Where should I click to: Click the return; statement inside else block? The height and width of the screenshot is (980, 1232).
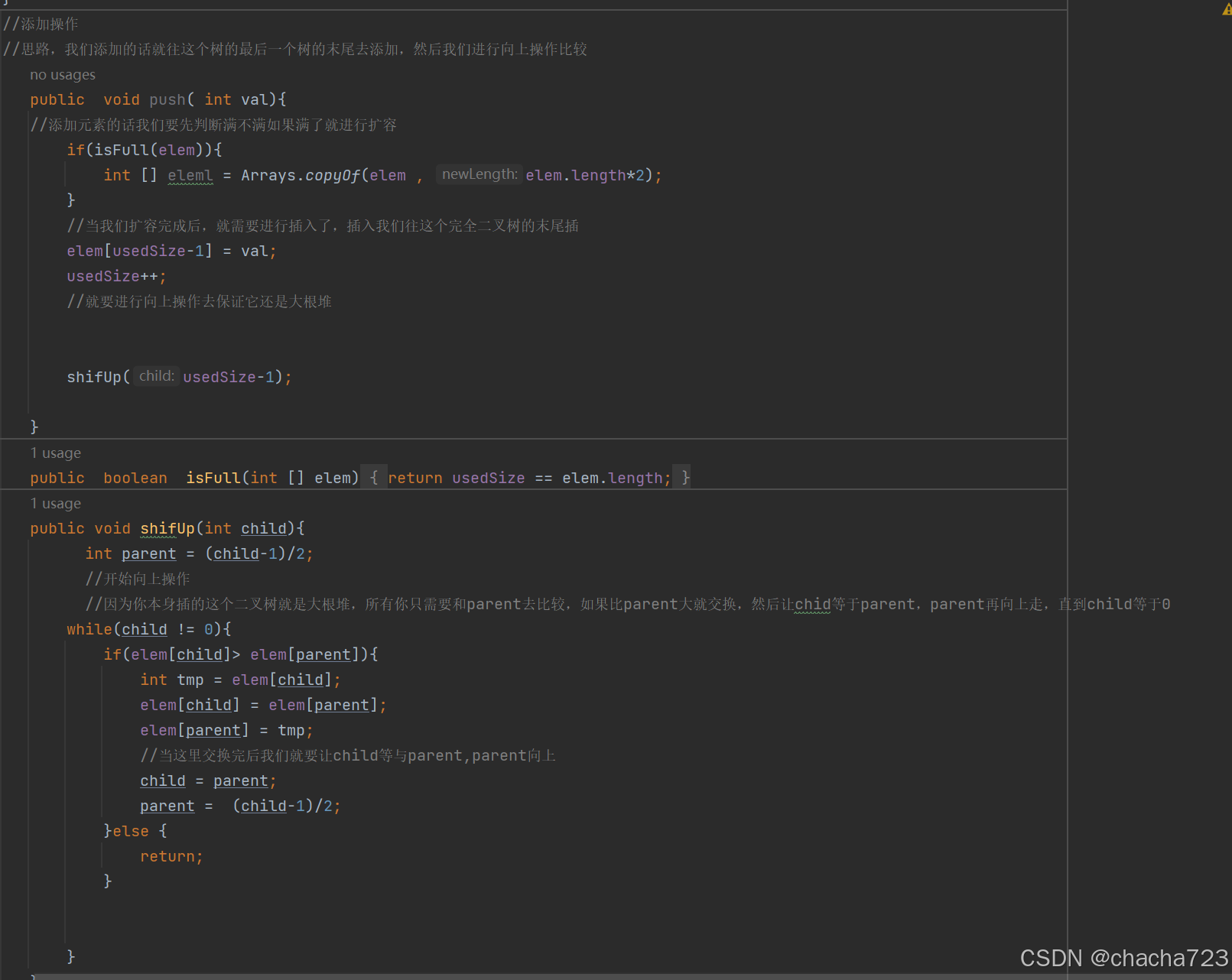pos(171,856)
